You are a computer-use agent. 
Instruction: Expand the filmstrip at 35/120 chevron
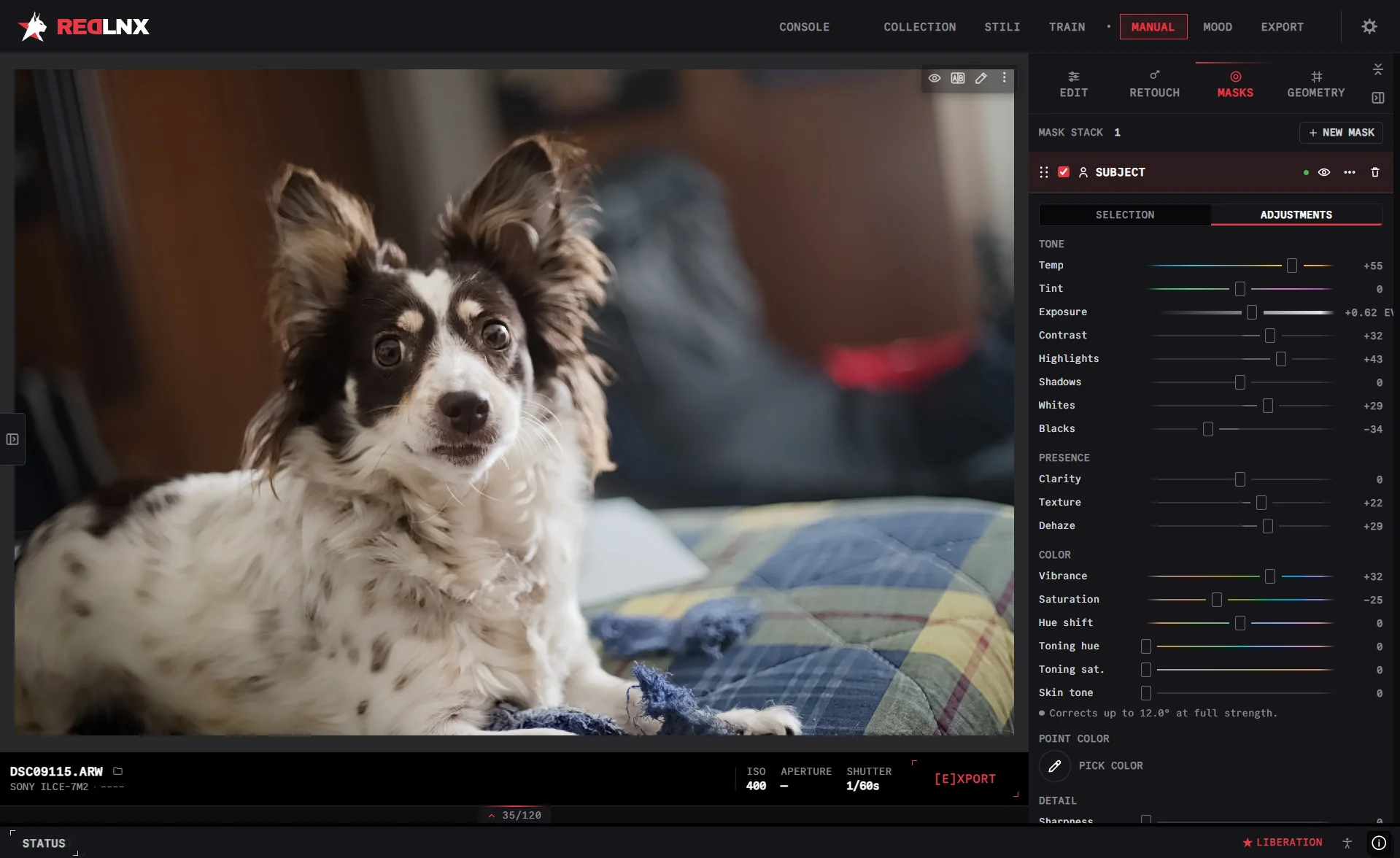[492, 816]
